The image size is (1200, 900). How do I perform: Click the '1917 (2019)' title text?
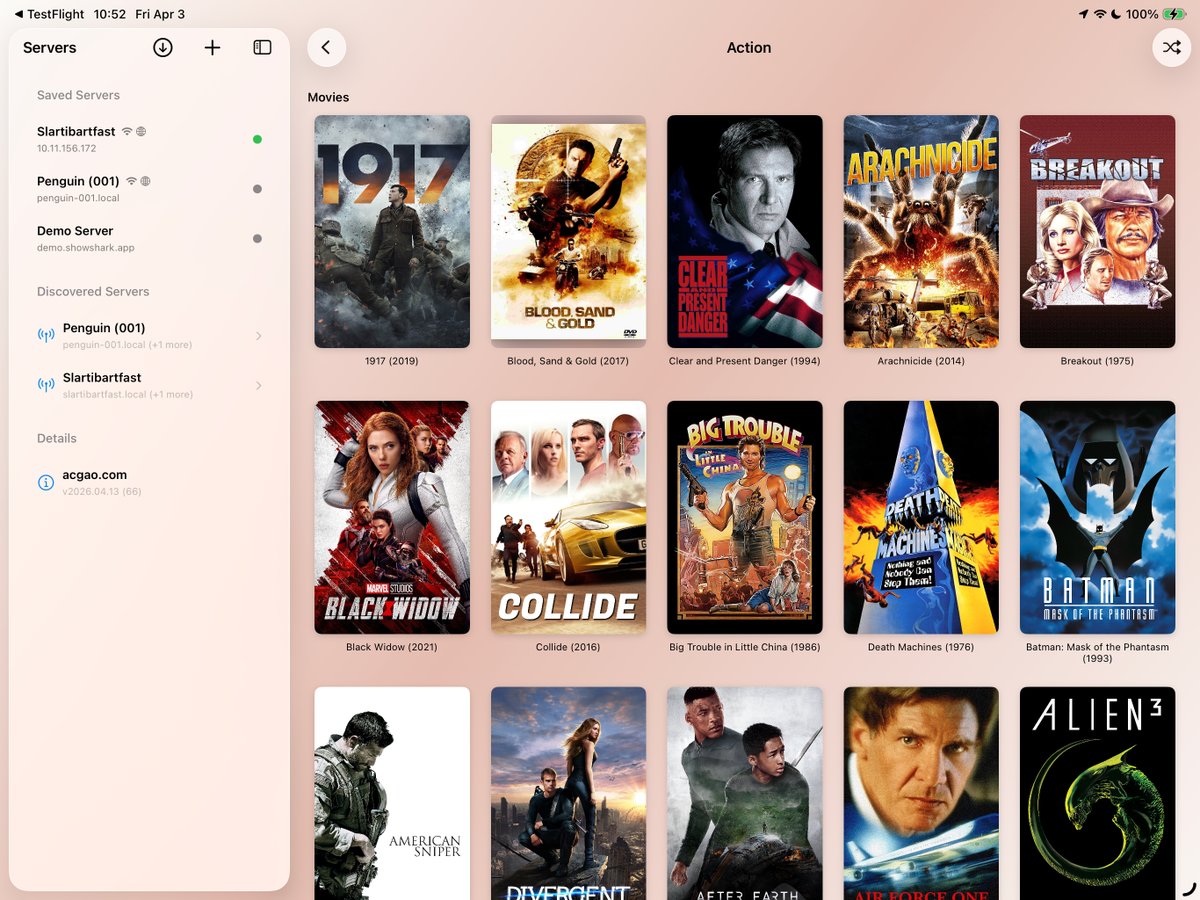(392, 361)
